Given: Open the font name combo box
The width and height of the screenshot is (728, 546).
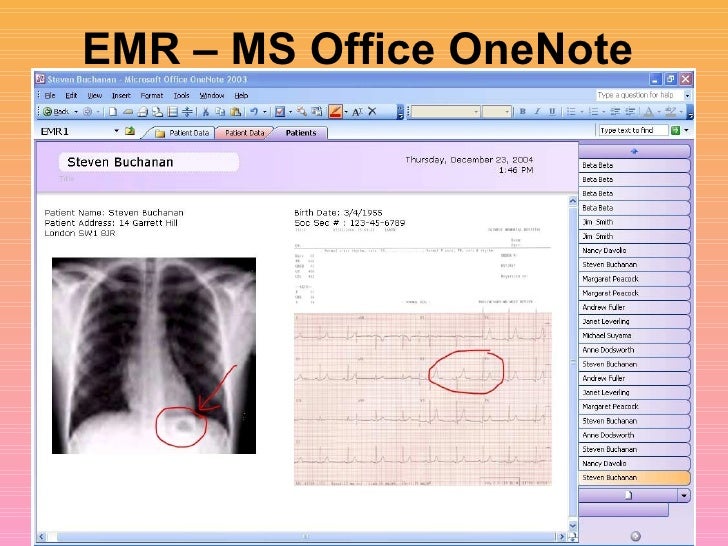Looking at the screenshot, I should pos(445,112).
